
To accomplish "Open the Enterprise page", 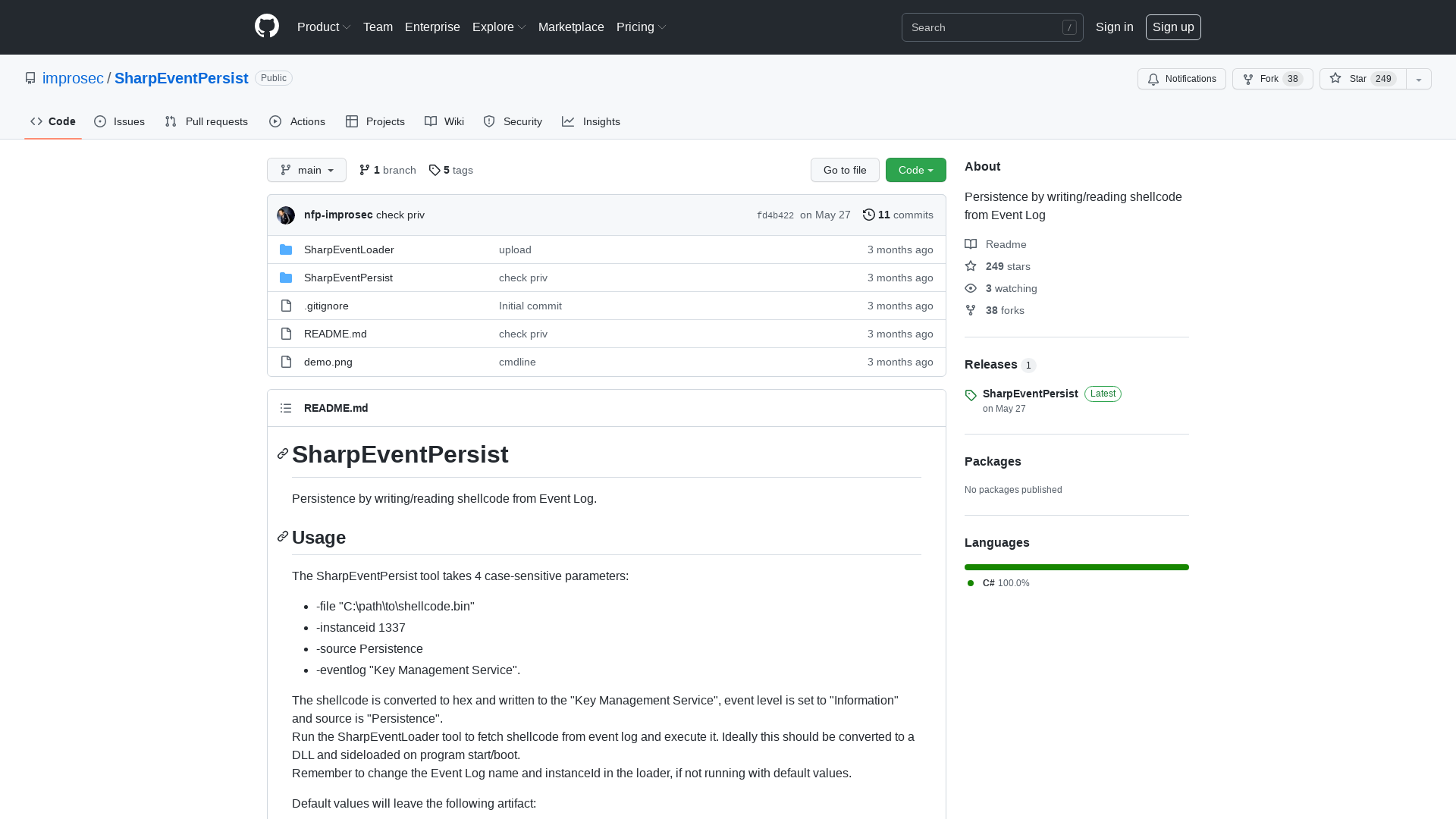I will coord(432,27).
